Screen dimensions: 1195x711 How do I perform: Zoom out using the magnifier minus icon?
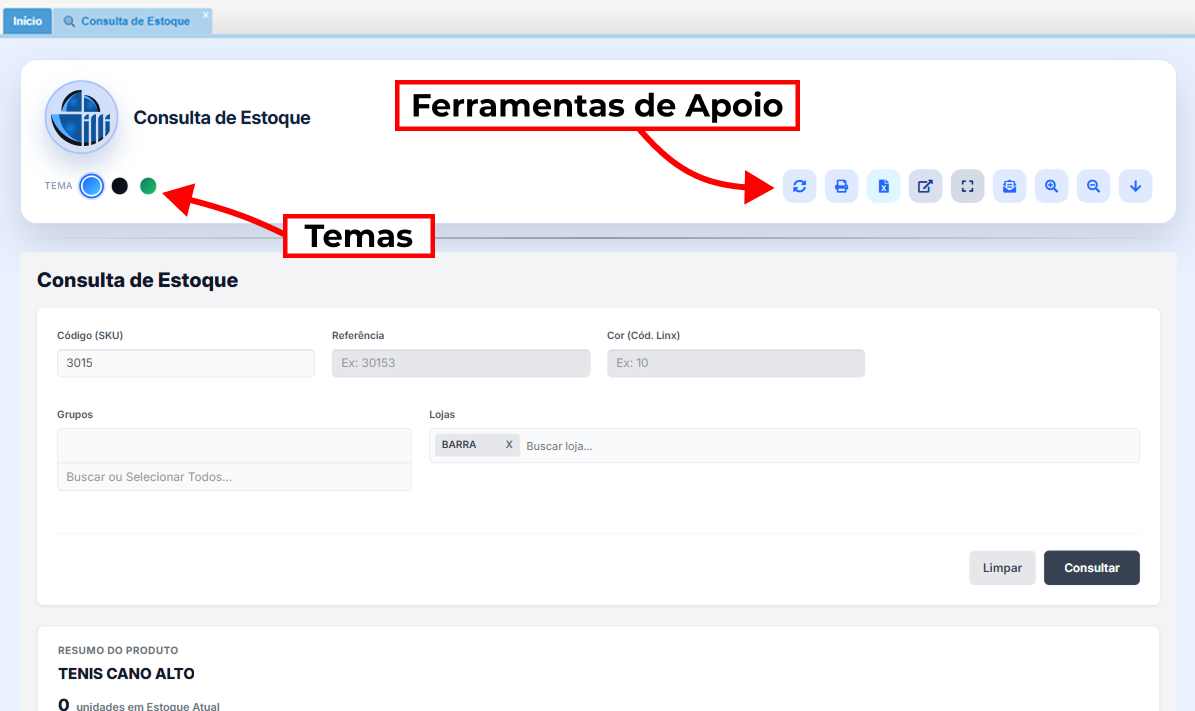[1094, 186]
